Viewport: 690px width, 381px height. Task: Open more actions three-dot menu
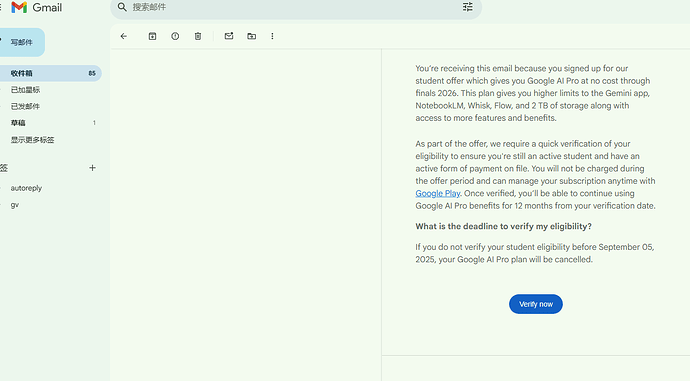[272, 36]
